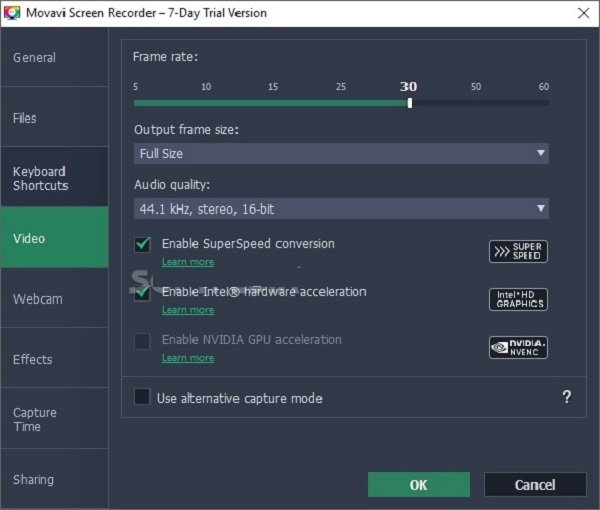Switch to the General tab
The height and width of the screenshot is (510, 600).
[x=54, y=57]
